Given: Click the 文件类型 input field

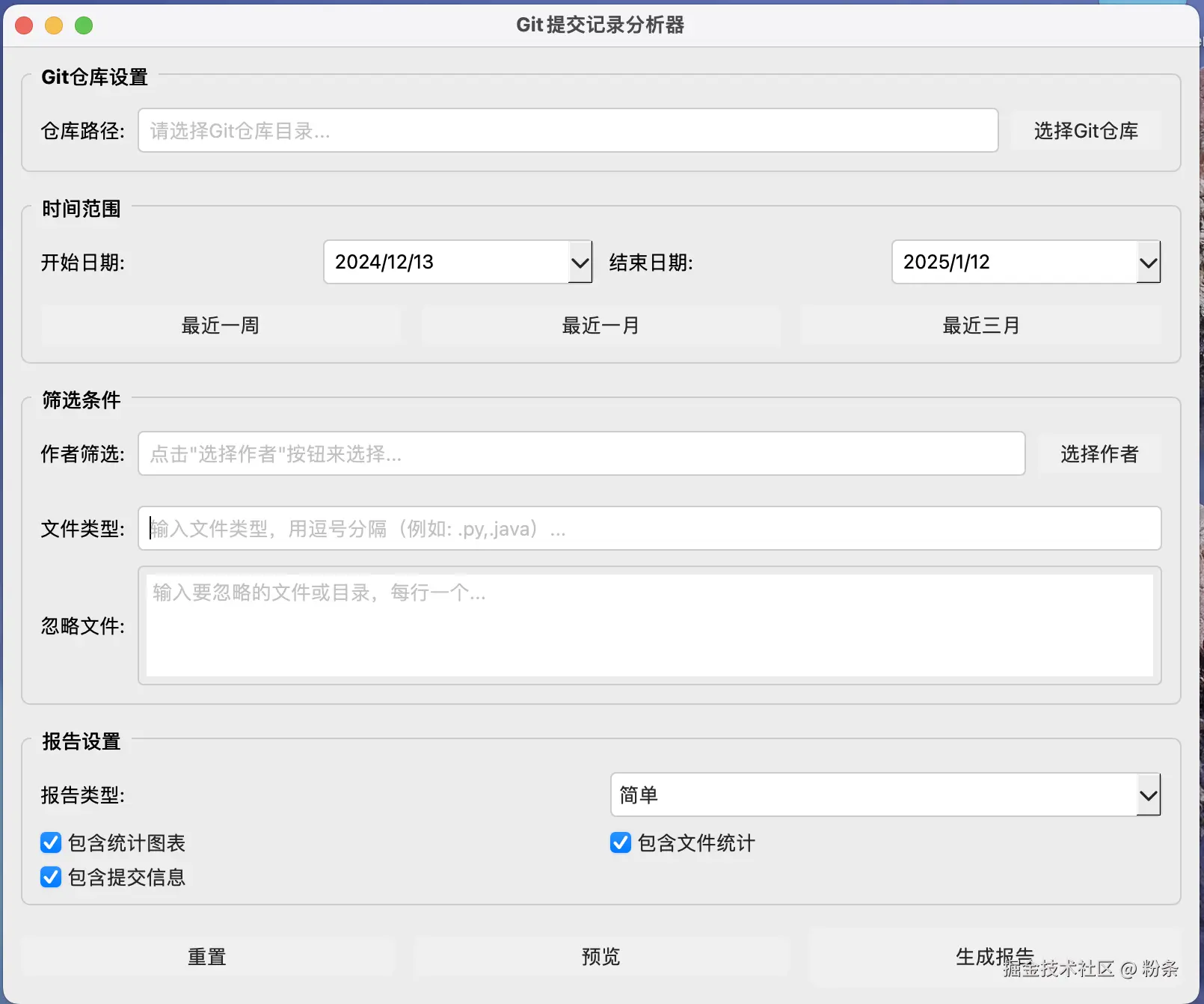Looking at the screenshot, I should coord(648,528).
